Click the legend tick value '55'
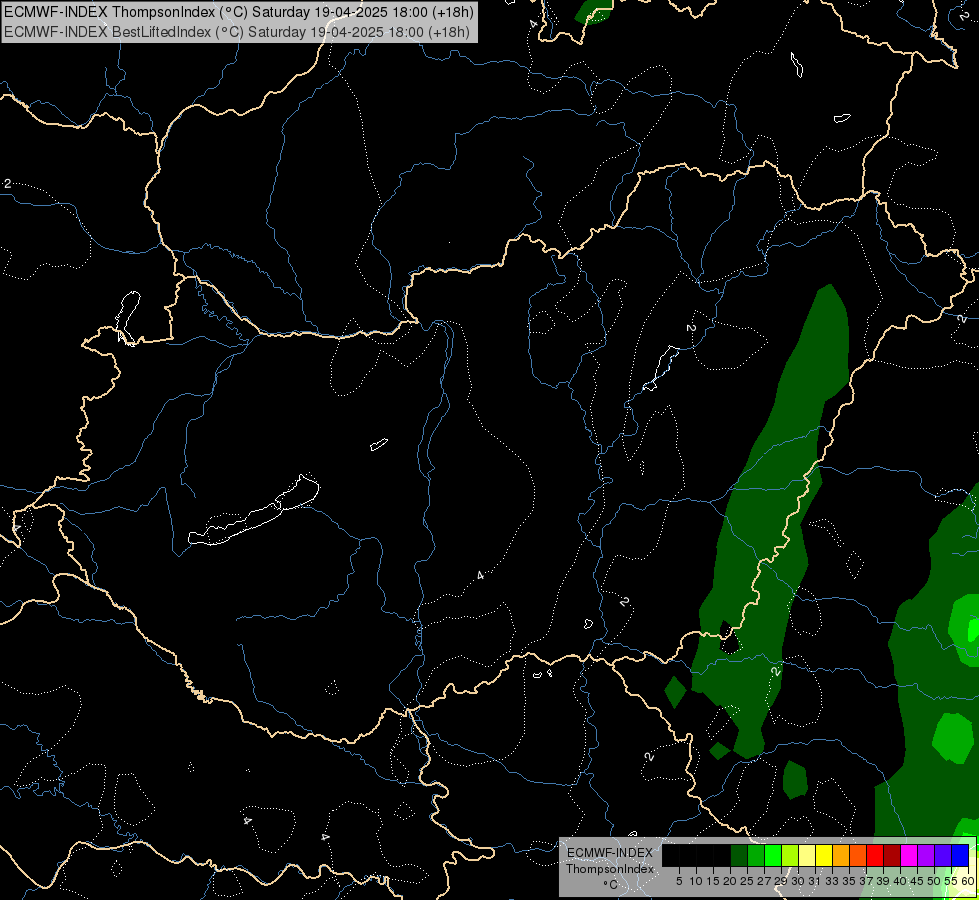Image resolution: width=979 pixels, height=900 pixels. coord(952,881)
